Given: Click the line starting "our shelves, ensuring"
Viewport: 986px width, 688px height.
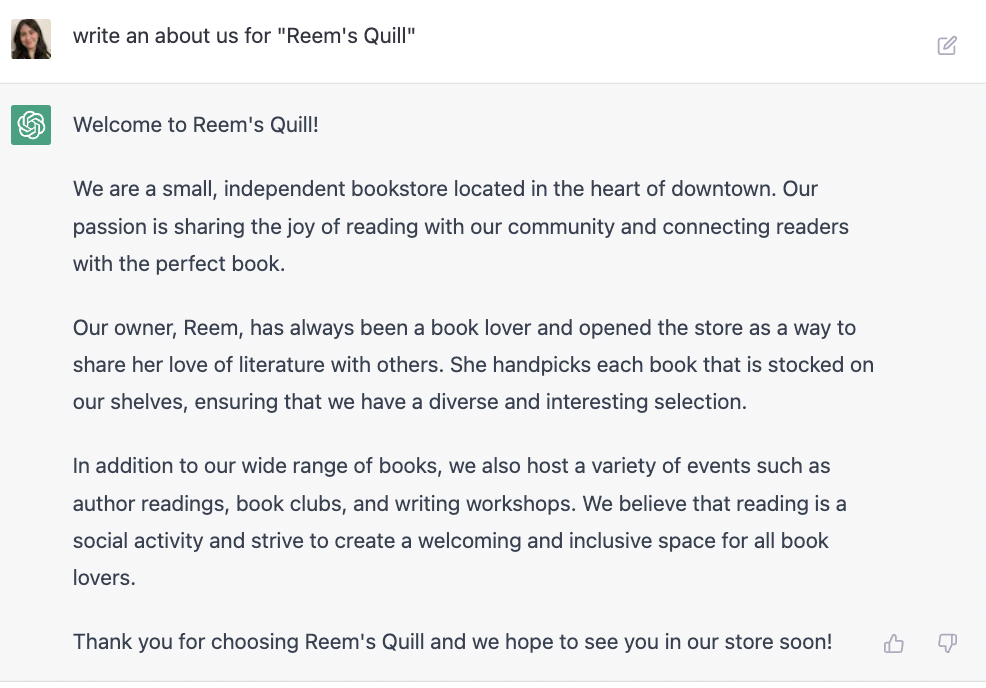Looking at the screenshot, I should [410, 402].
